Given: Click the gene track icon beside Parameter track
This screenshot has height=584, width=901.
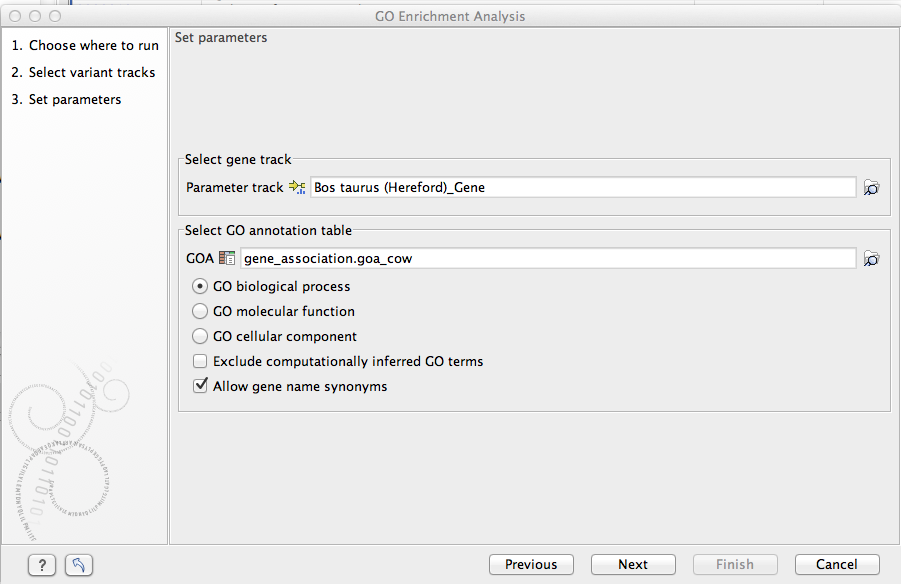Looking at the screenshot, I should (297, 187).
